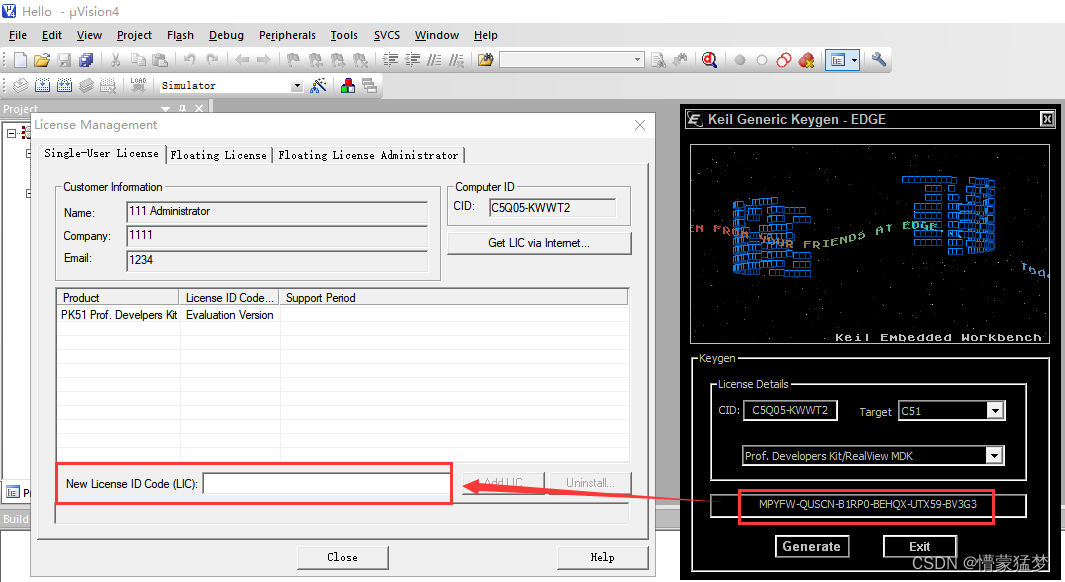1065x582 pixels.
Task: Disable all breakpoints using double-circle icon
Action: point(783,60)
